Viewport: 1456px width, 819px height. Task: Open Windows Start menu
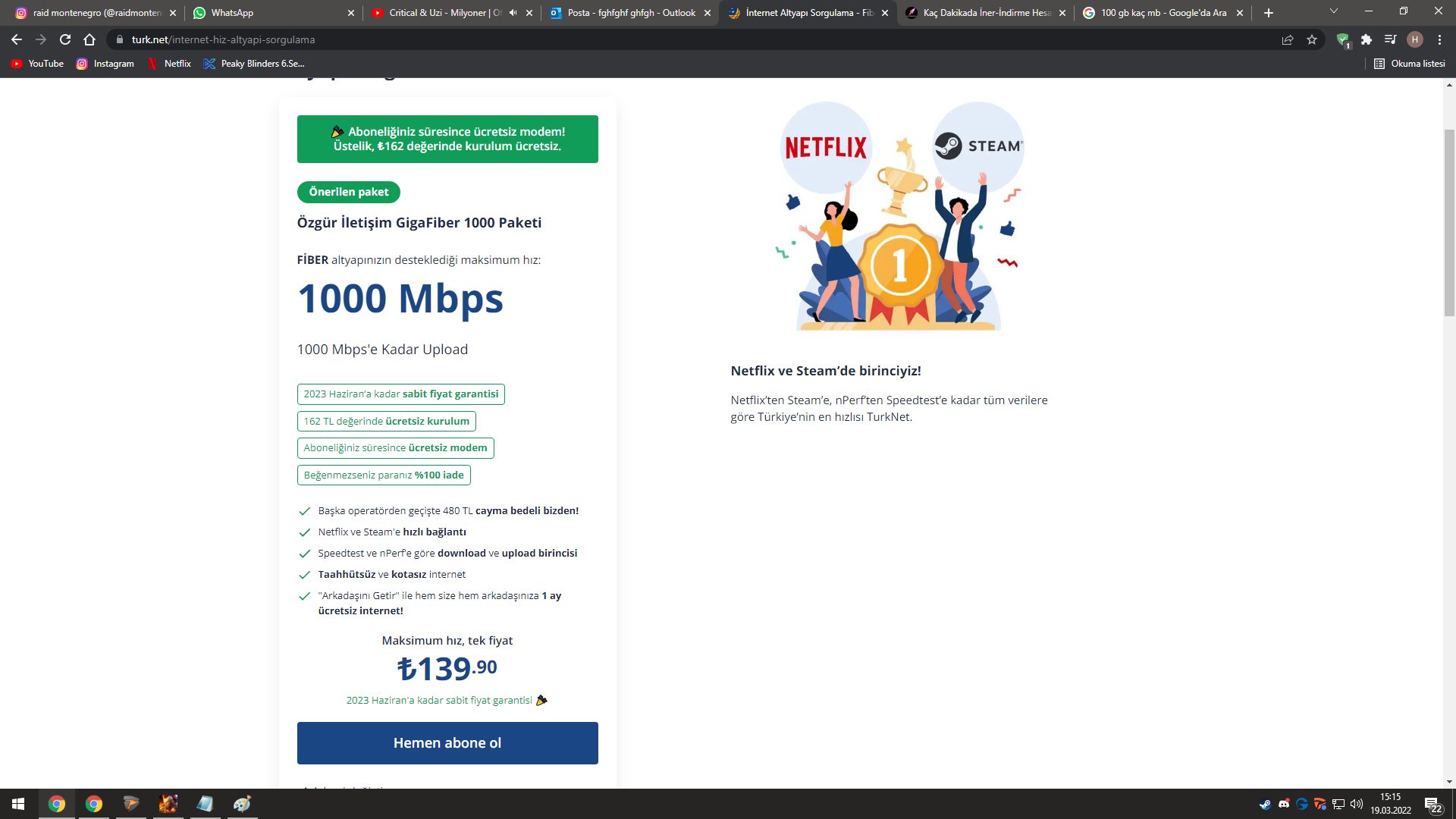coord(18,804)
